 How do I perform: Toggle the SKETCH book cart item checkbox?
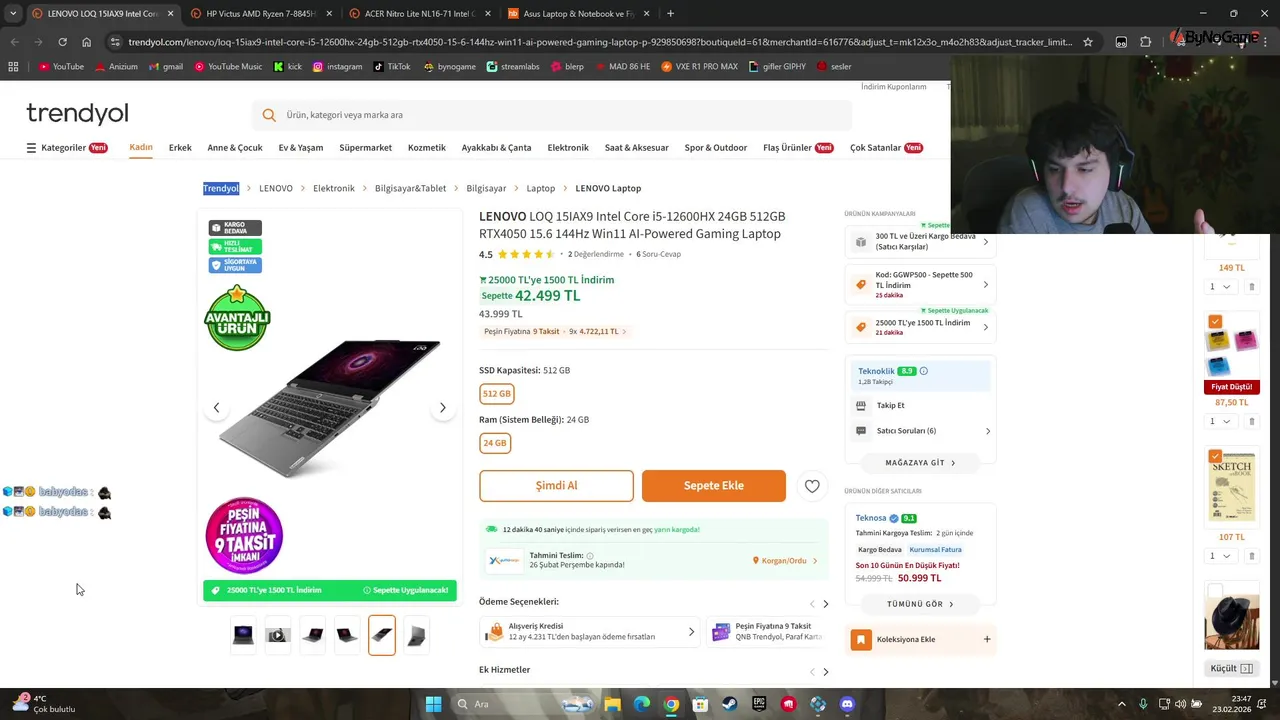(1215, 456)
